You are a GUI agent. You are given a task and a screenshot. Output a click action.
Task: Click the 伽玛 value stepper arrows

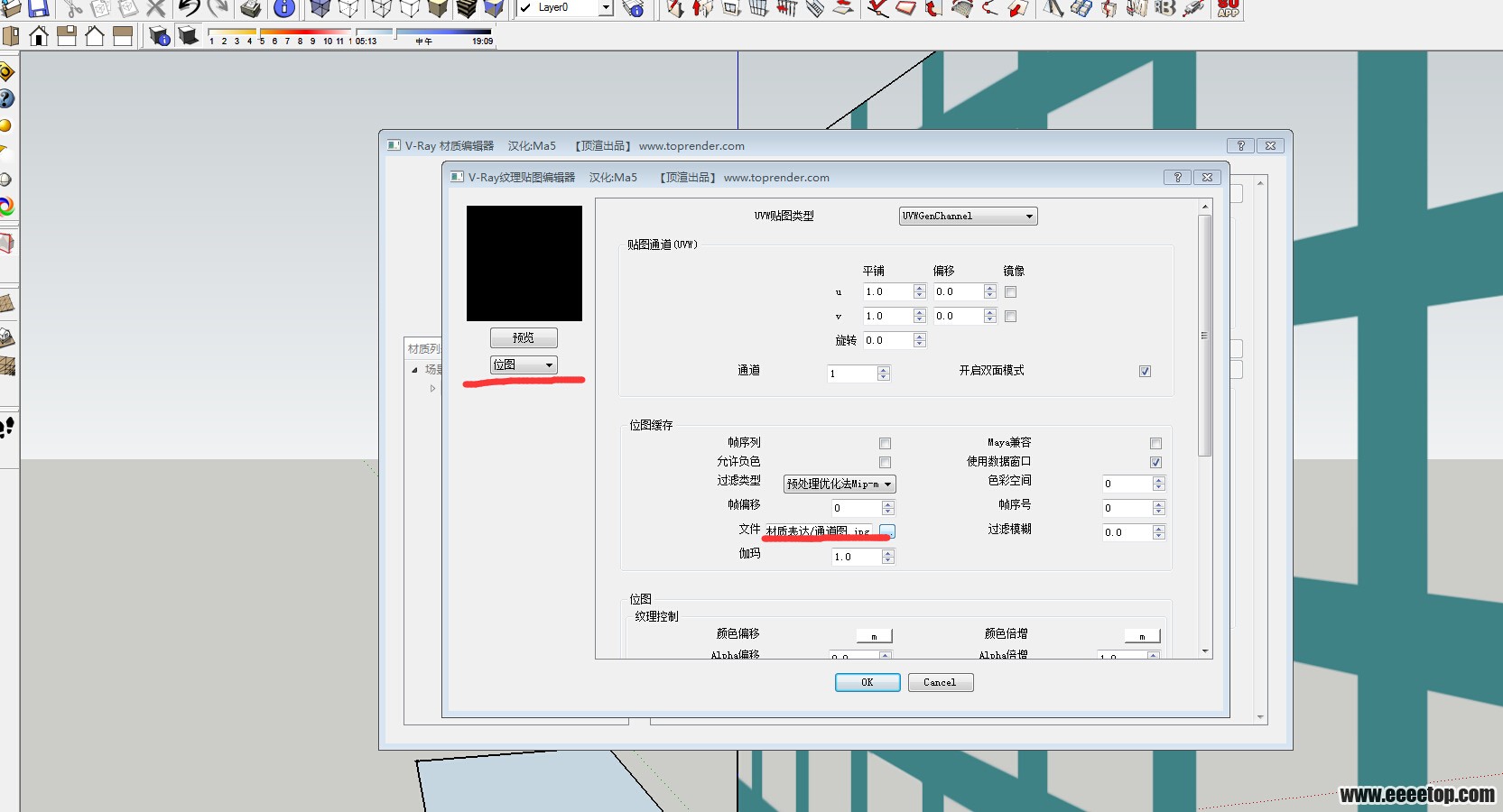[x=888, y=558]
